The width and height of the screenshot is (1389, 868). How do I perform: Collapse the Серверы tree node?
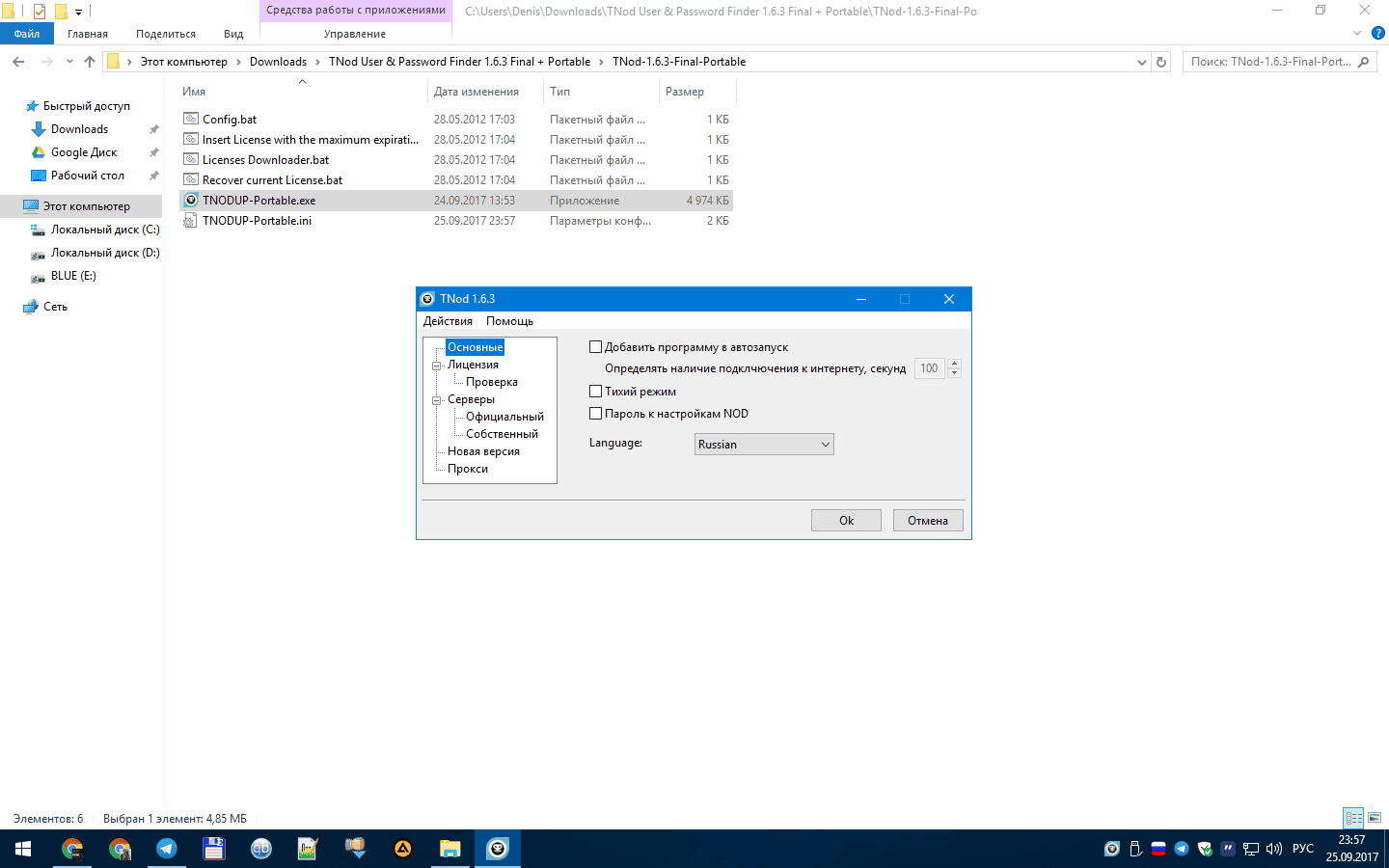click(x=436, y=400)
